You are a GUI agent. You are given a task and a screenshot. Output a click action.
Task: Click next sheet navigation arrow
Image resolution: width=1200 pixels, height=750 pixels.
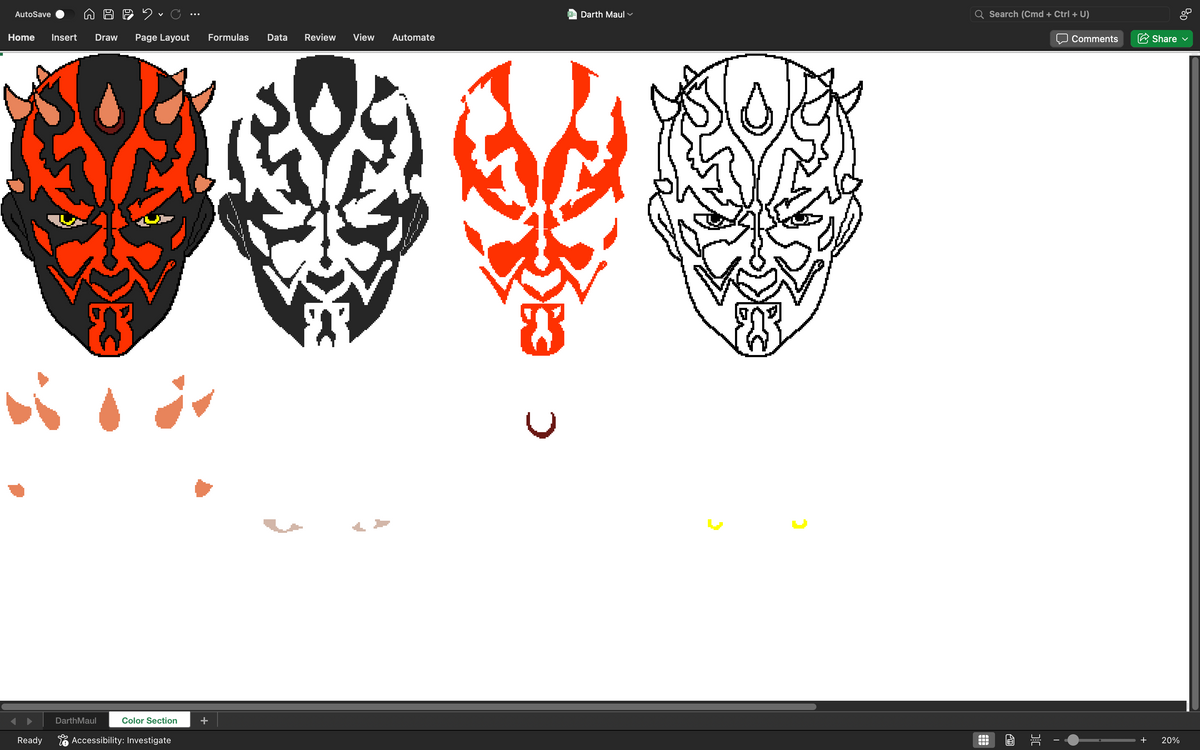click(x=29, y=720)
